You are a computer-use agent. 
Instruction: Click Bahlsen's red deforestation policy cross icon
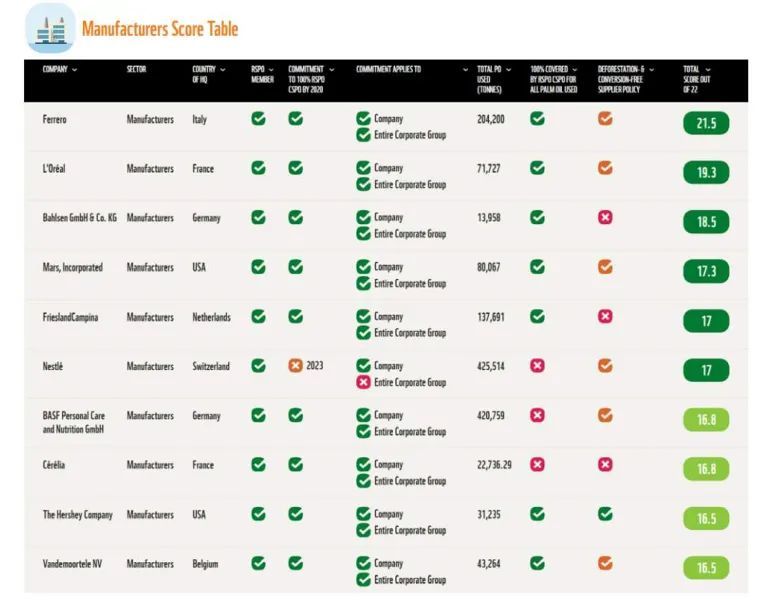point(605,217)
